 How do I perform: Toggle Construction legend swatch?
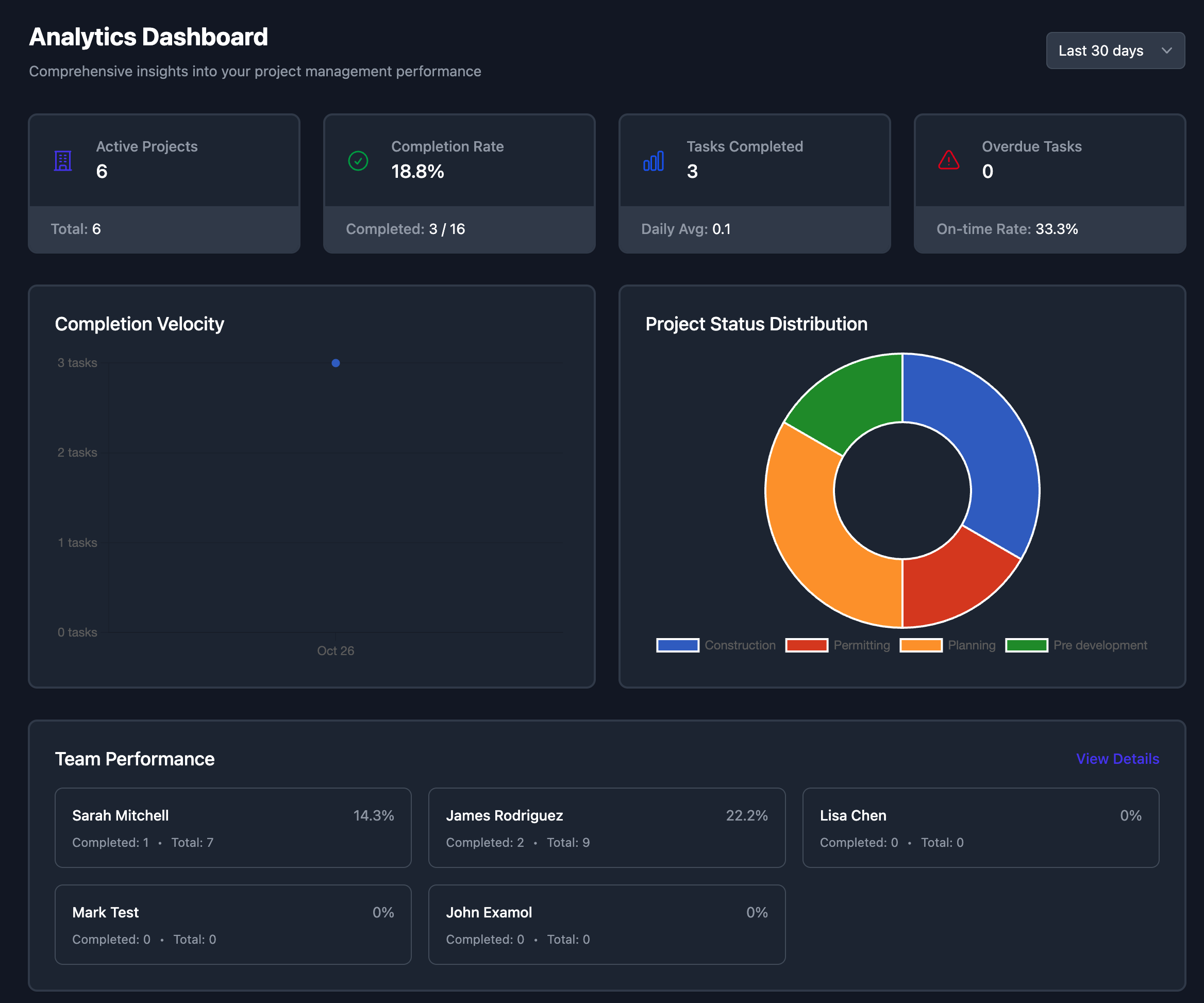[677, 645]
